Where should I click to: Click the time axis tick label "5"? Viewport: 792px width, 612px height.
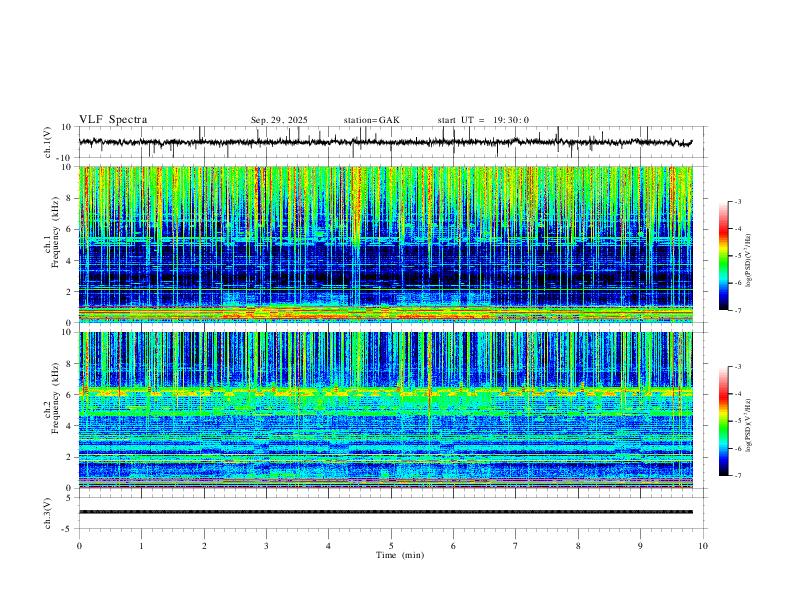coord(391,546)
